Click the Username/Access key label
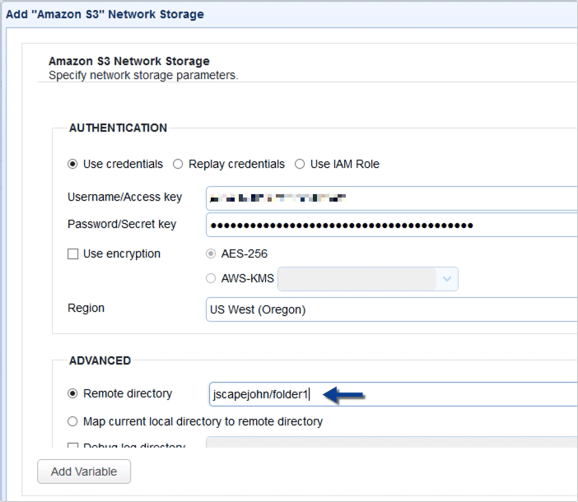The width and height of the screenshot is (578, 502). [x=125, y=197]
